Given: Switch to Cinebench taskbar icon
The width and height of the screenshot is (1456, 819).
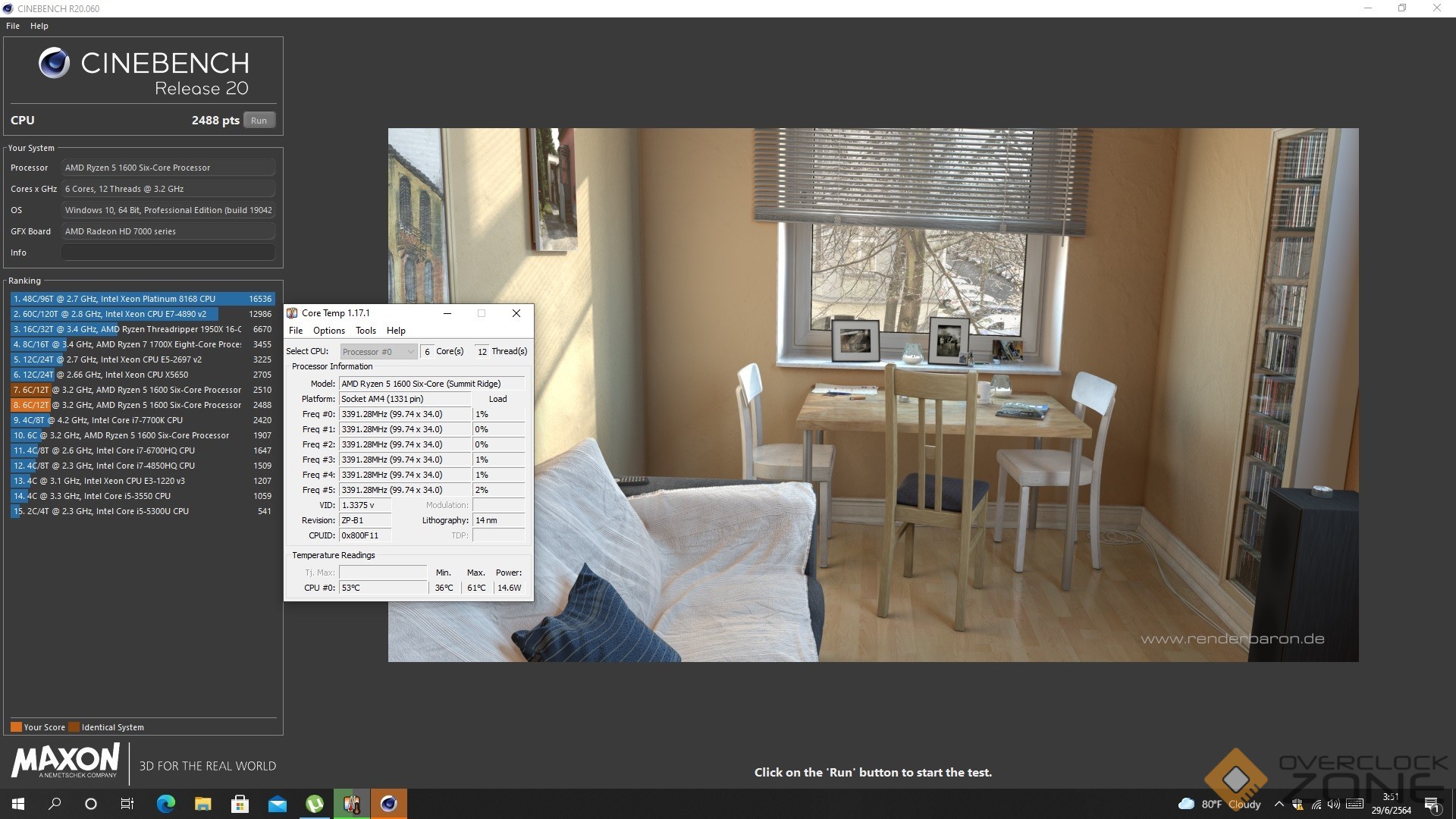Looking at the screenshot, I should [389, 804].
